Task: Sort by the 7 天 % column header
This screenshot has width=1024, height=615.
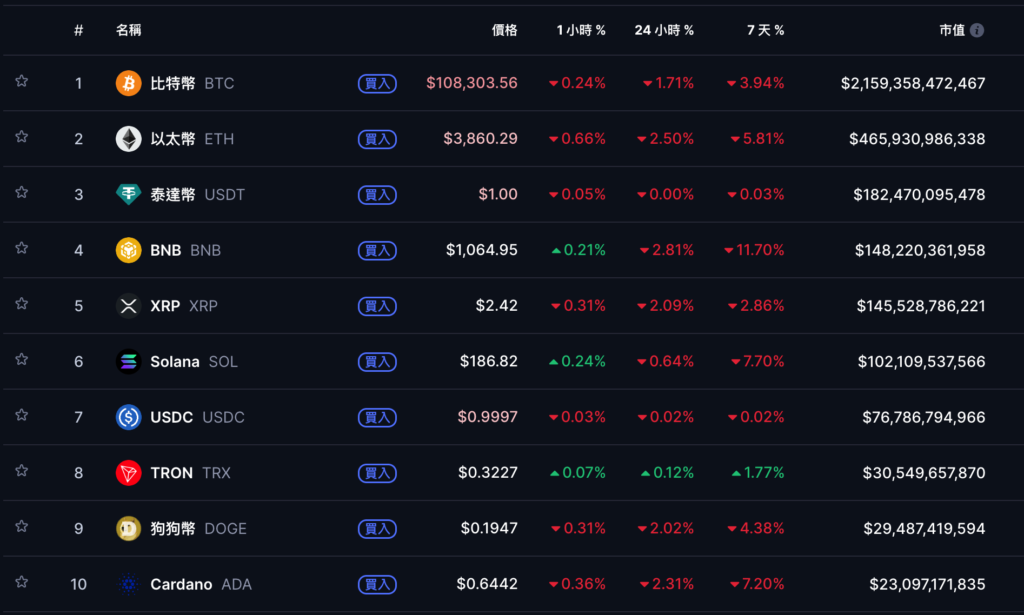Action: point(765,30)
